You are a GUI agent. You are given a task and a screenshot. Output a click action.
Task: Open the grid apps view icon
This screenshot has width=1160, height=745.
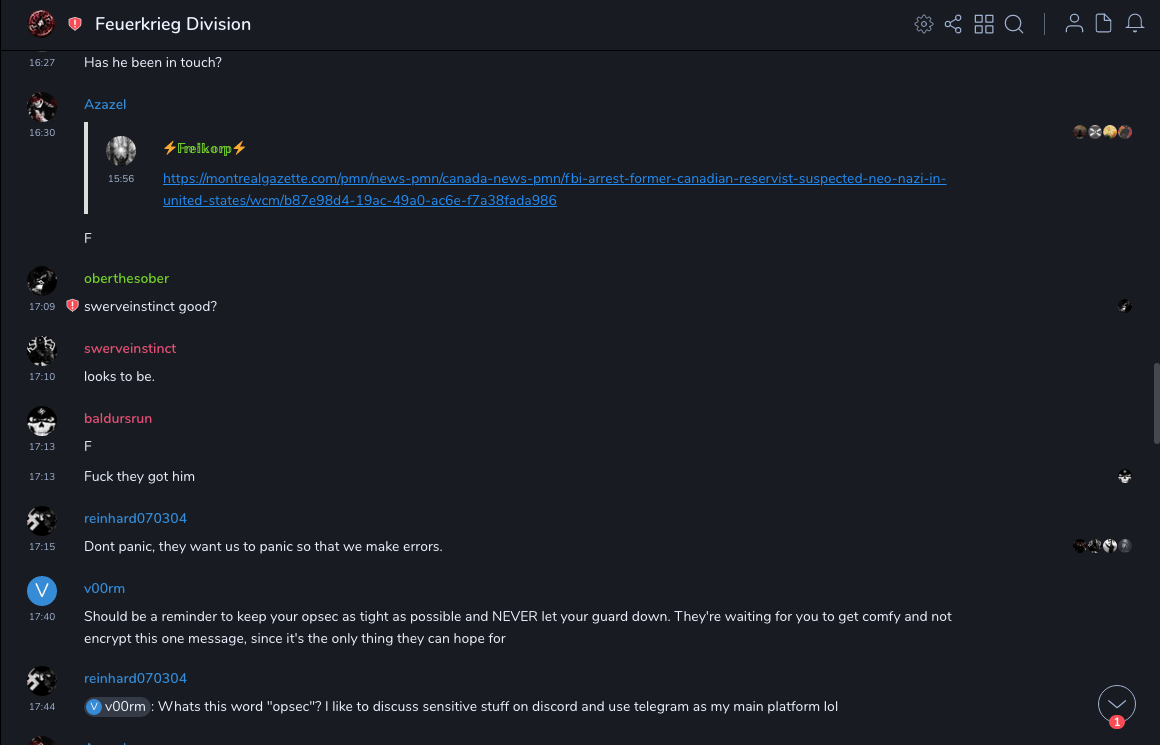(984, 24)
